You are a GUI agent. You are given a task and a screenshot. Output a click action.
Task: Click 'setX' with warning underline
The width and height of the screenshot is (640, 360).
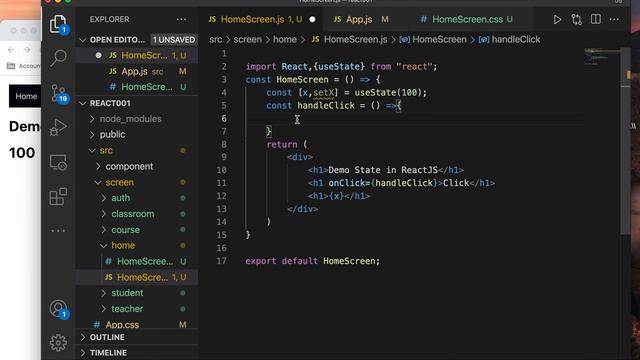pos(324,93)
